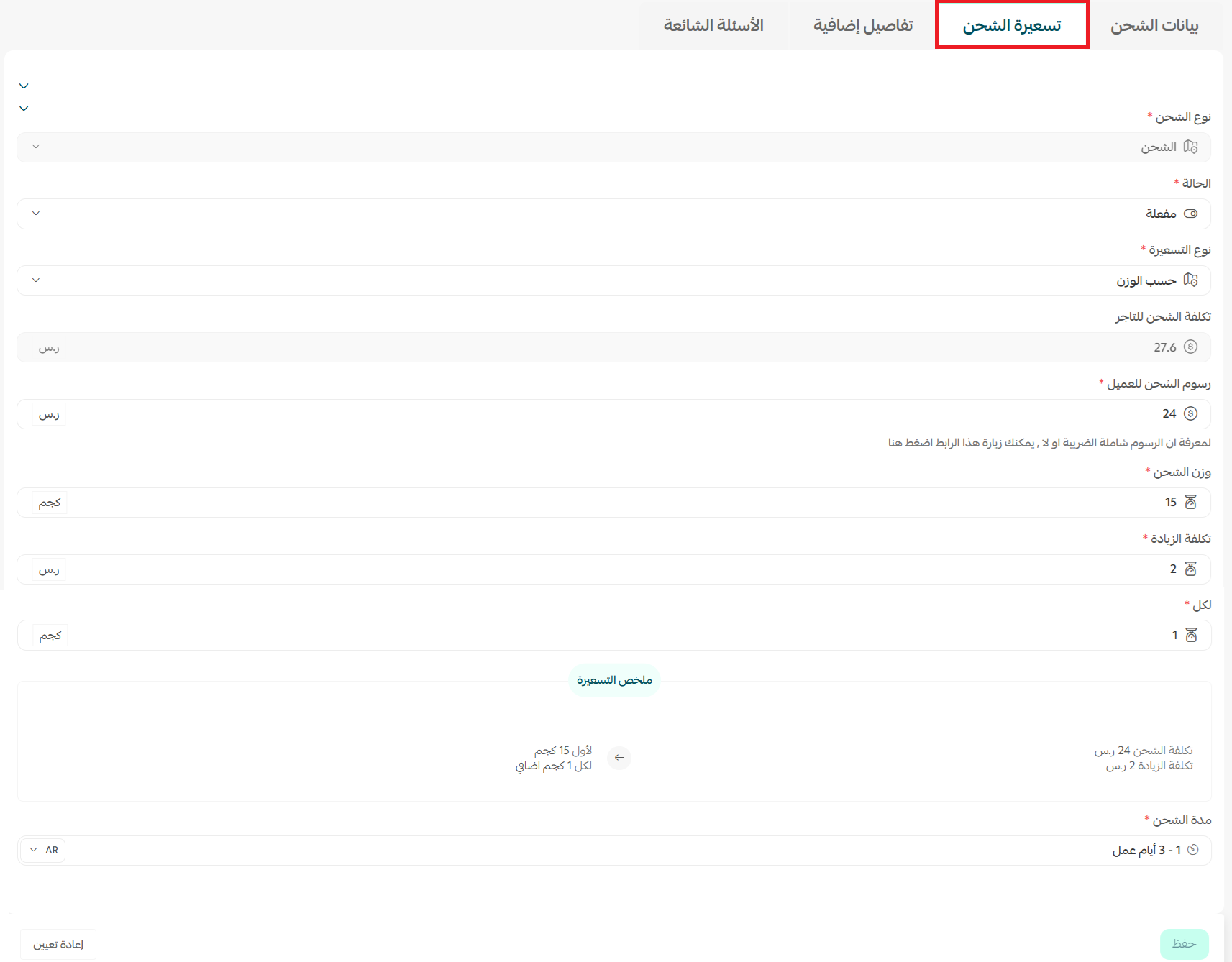The width and height of the screenshot is (1232, 962).
Task: Click the map icon in نوع الشحن field
Action: tap(1190, 147)
